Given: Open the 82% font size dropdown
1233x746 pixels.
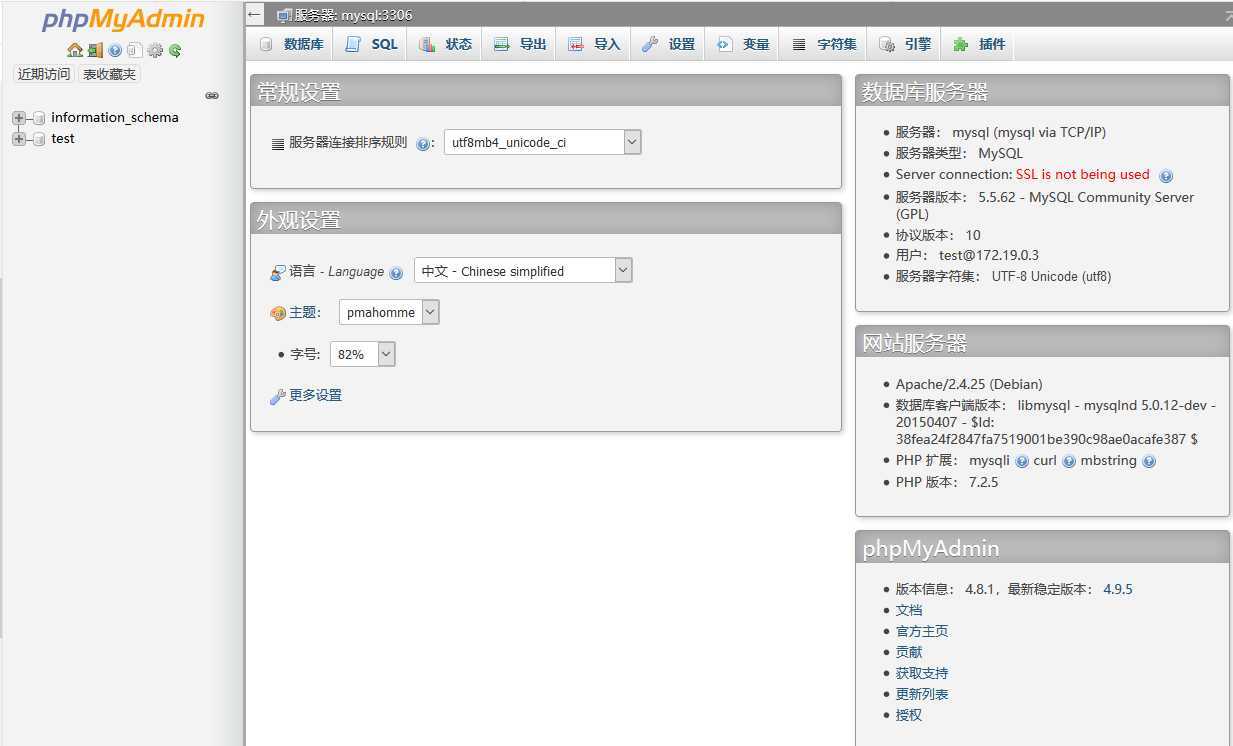Looking at the screenshot, I should 362,354.
